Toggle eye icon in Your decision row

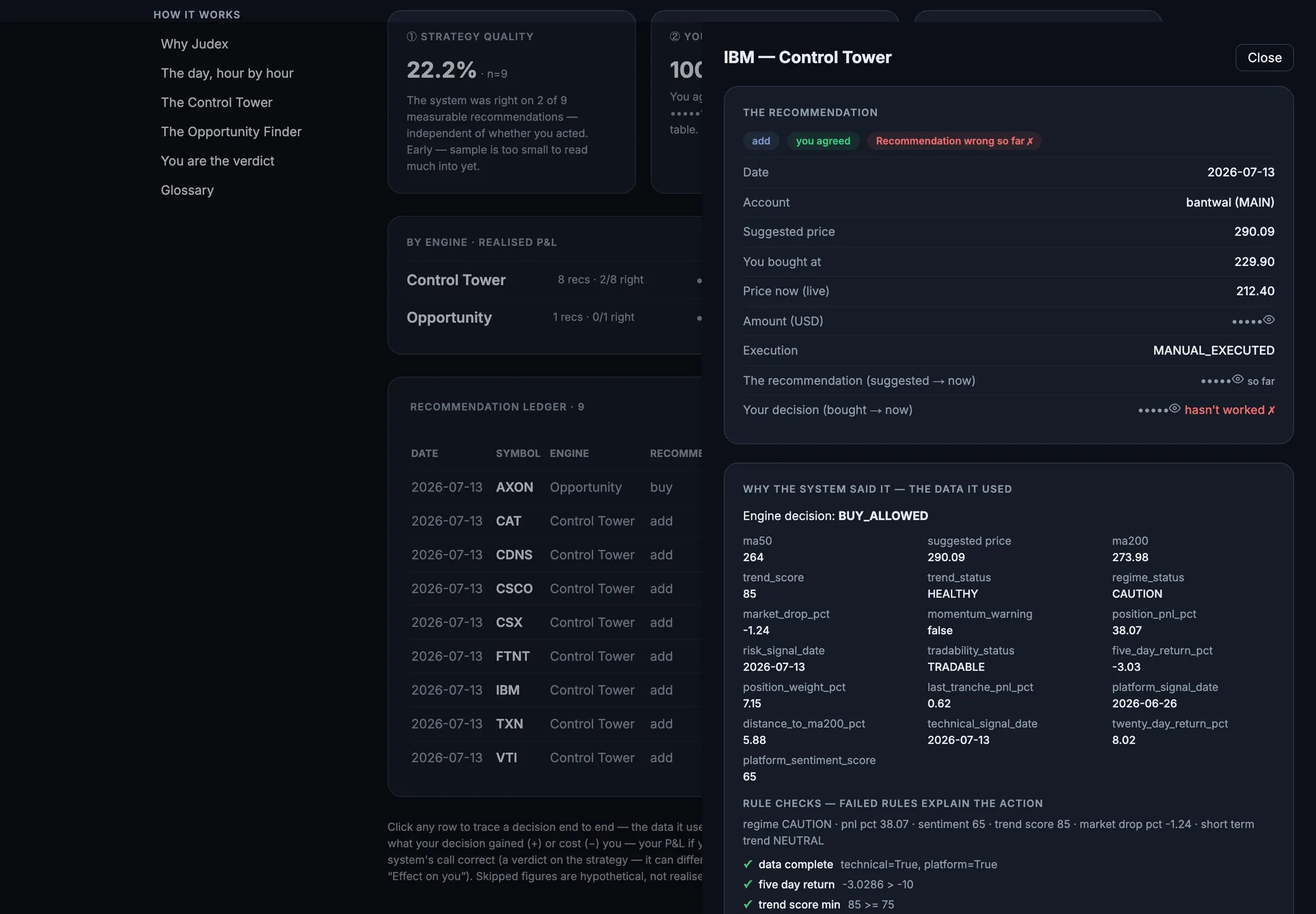(1175, 409)
